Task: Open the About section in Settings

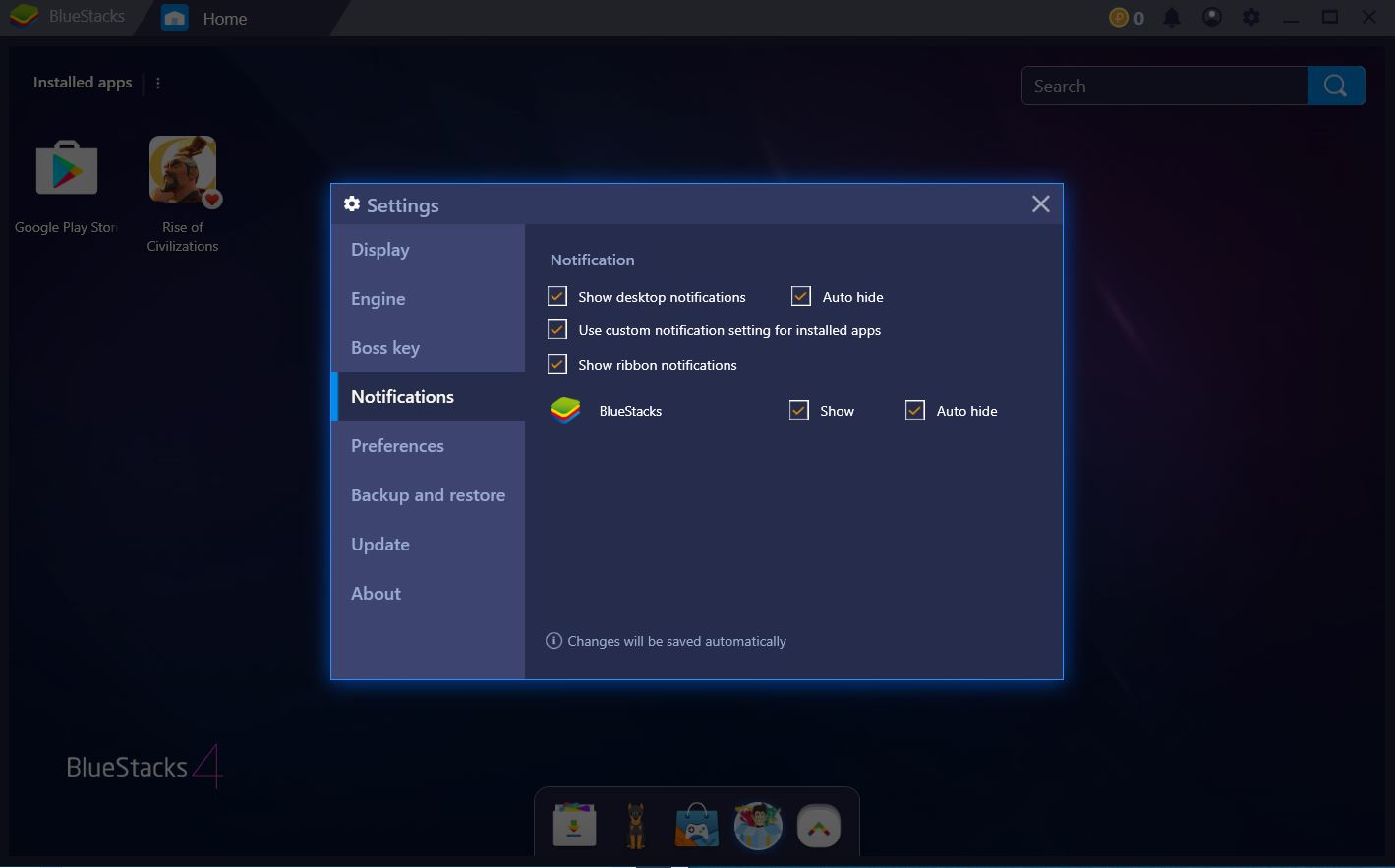Action: [x=376, y=593]
